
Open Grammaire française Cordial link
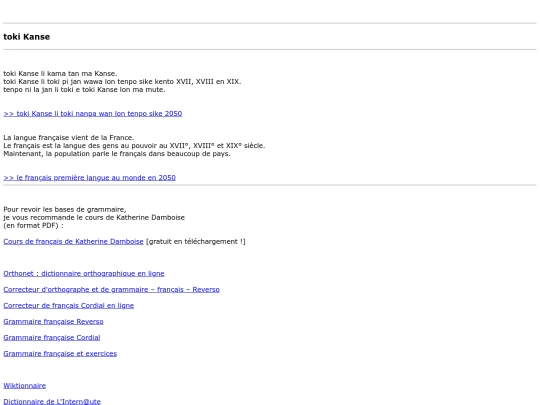pyautogui.click(x=52, y=338)
